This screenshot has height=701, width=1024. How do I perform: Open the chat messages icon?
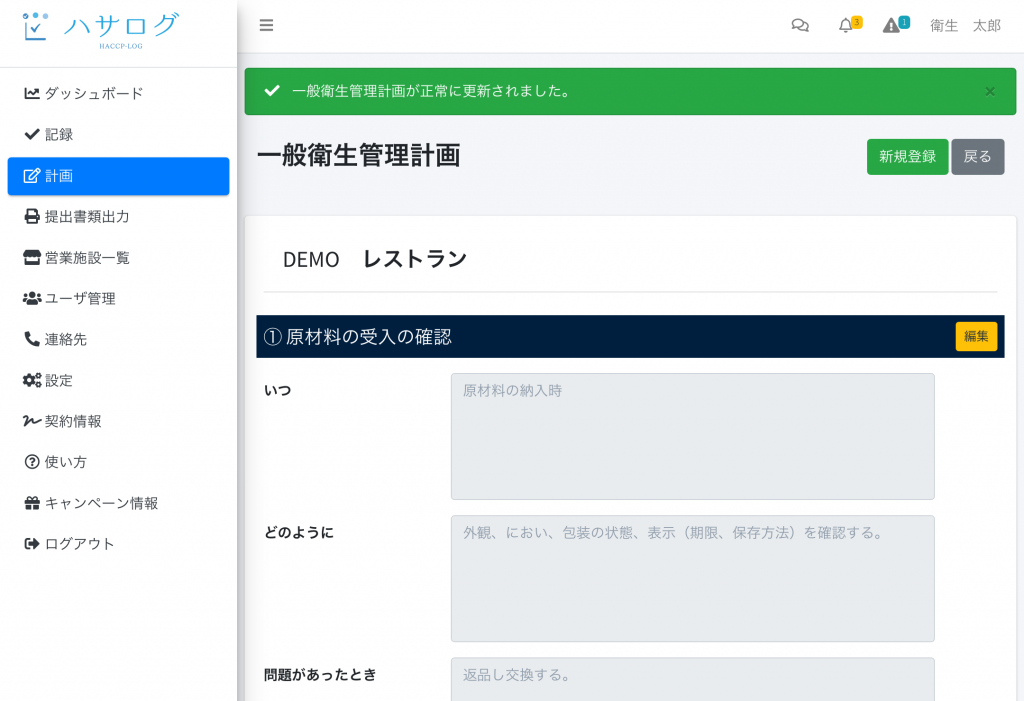tap(800, 25)
